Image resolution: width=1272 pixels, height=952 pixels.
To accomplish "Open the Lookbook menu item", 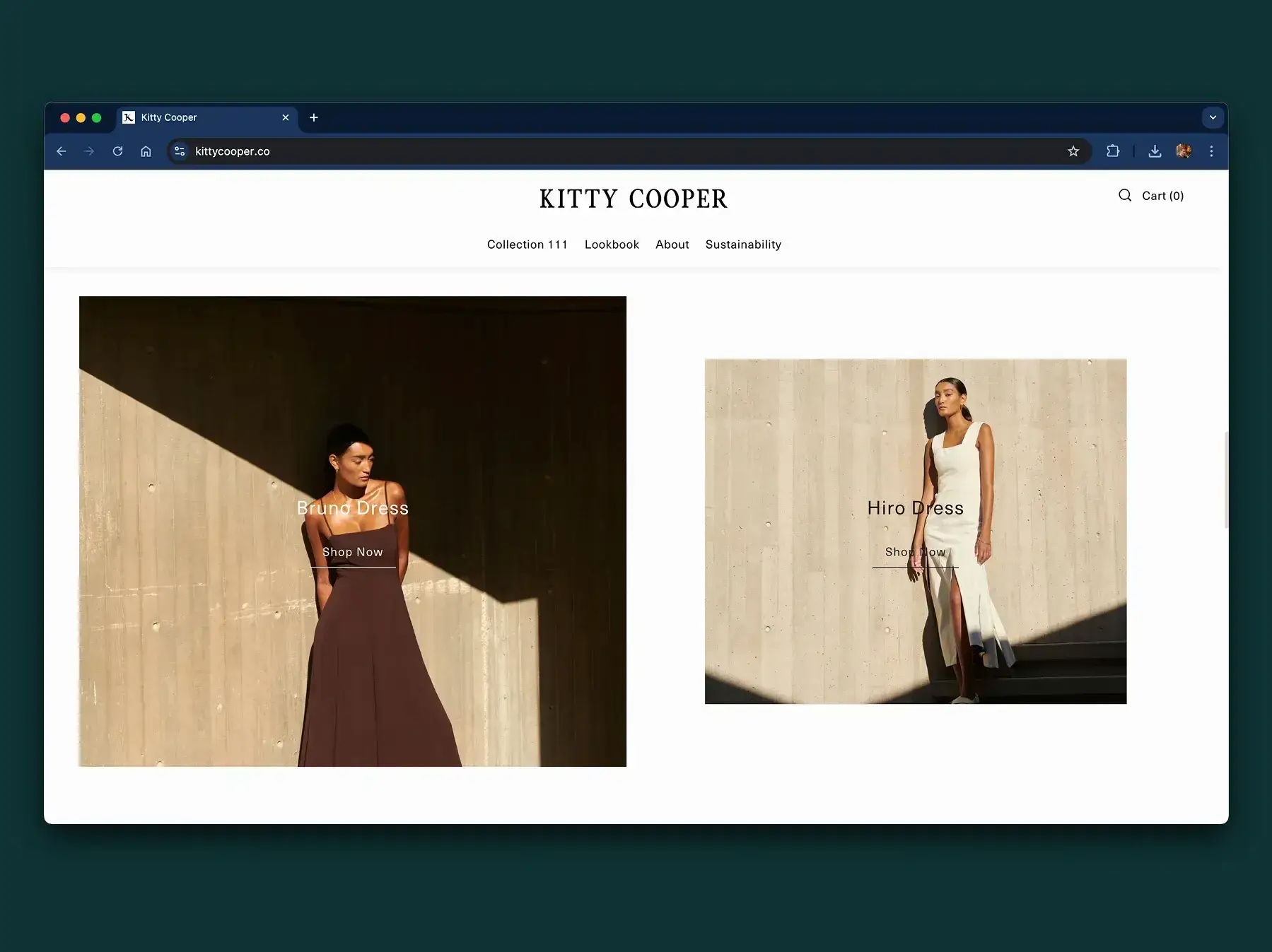I will (x=612, y=245).
